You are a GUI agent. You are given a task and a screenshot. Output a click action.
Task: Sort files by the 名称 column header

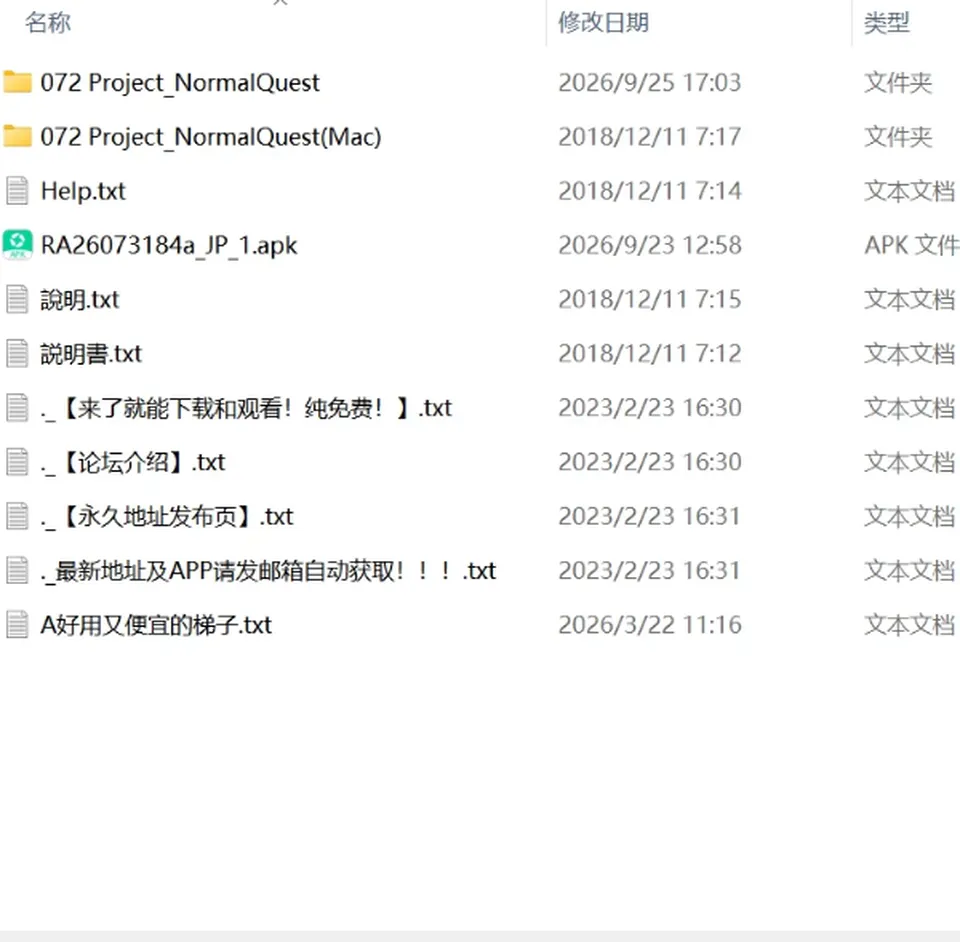[x=48, y=23]
